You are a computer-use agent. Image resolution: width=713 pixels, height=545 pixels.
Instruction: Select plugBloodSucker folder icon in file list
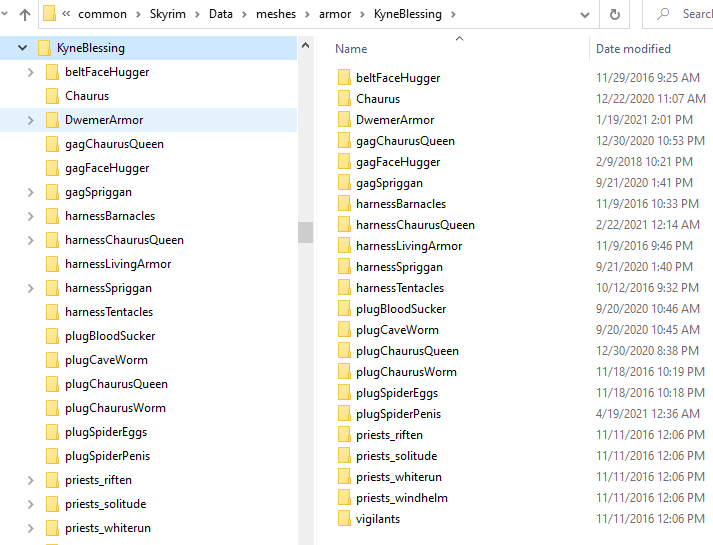(344, 309)
